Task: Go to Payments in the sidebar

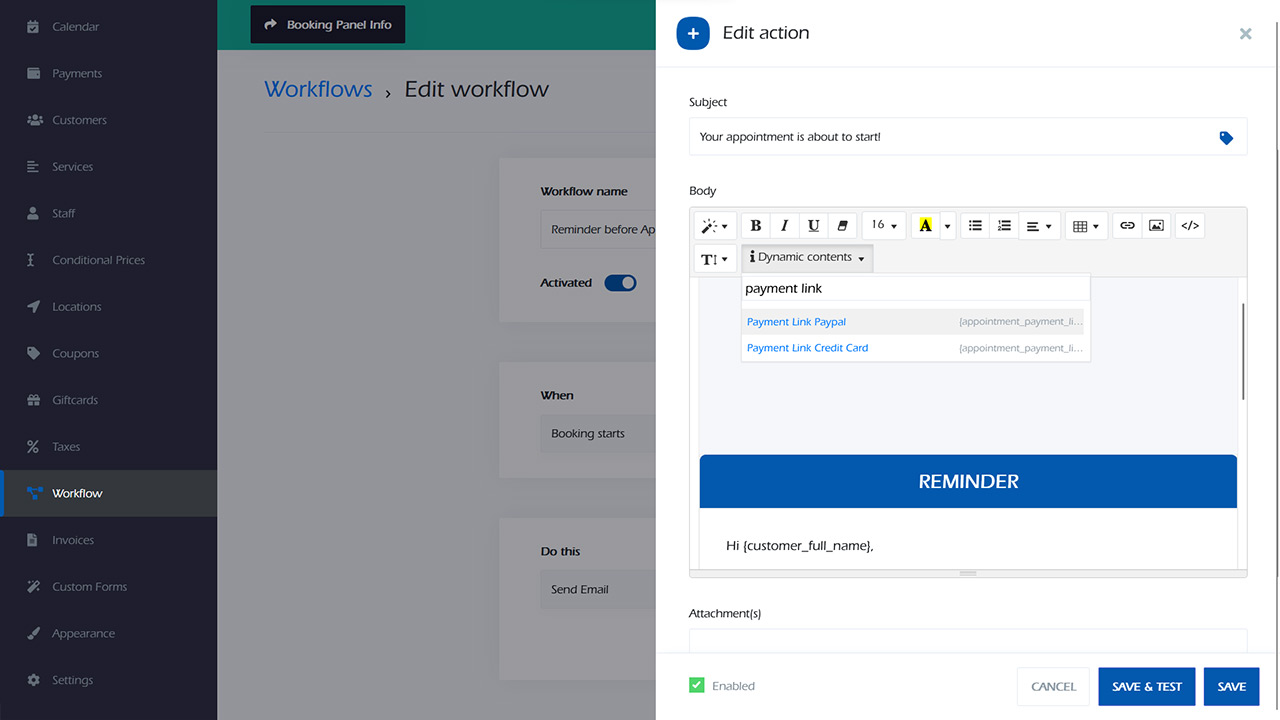Action: [x=108, y=73]
